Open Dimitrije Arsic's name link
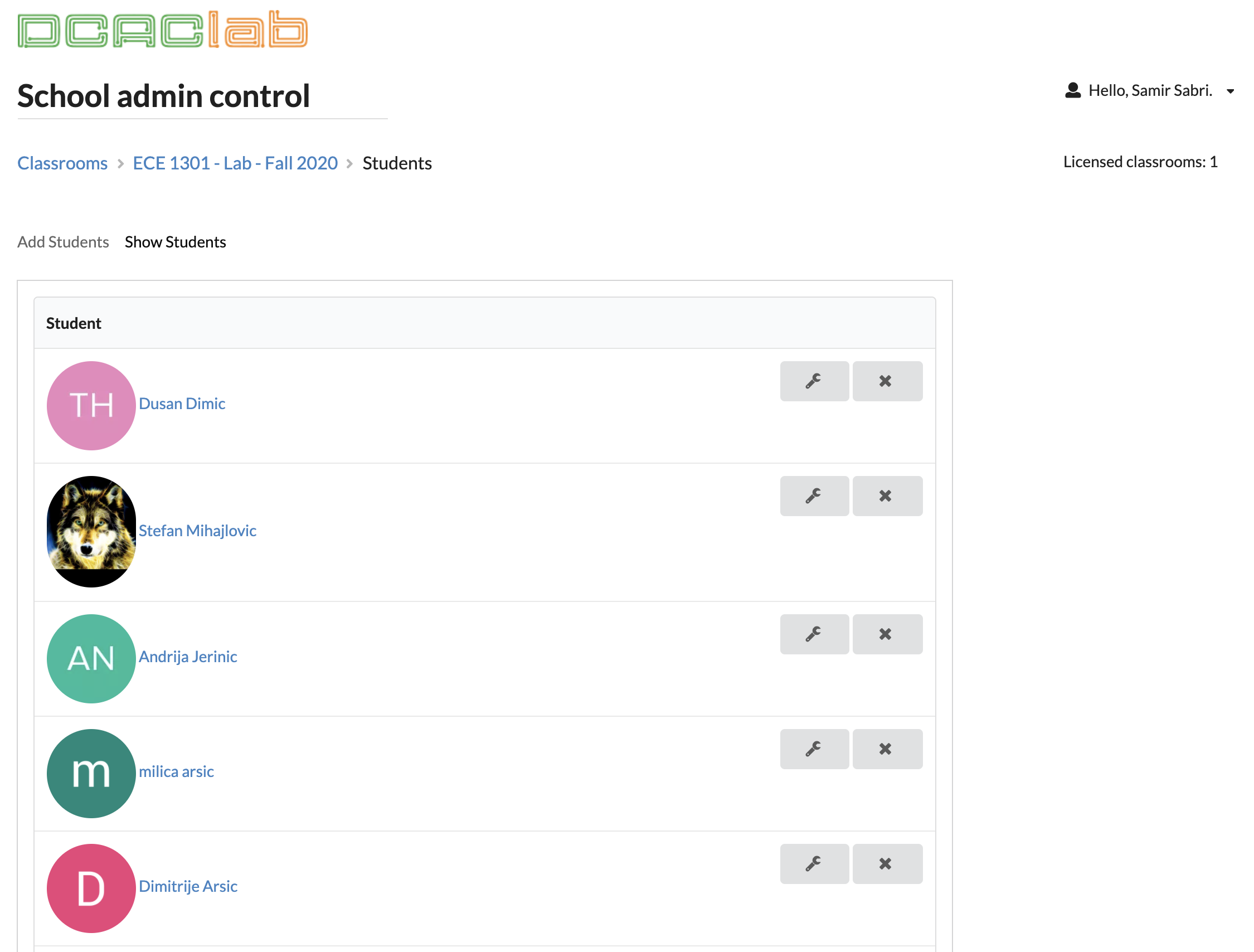 (x=188, y=886)
